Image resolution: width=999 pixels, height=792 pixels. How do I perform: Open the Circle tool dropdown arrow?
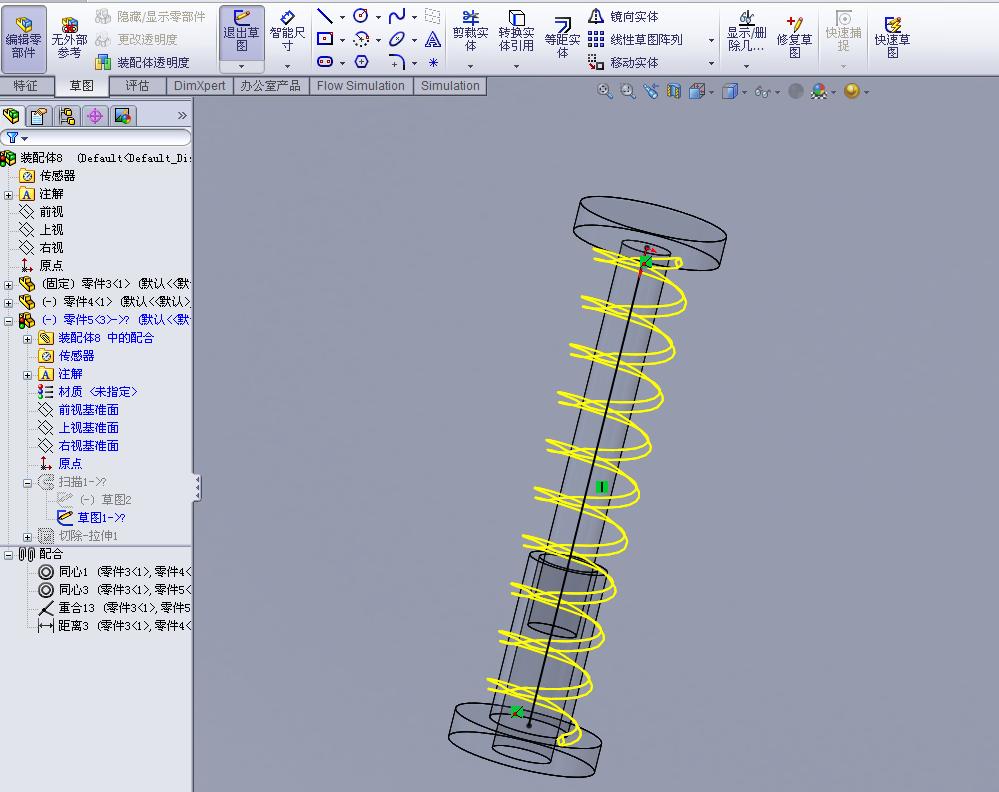(378, 17)
